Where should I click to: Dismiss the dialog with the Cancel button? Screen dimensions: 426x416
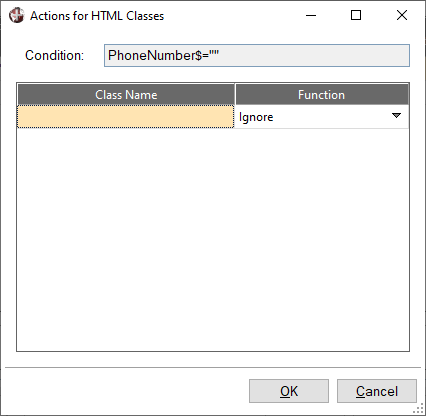point(377,391)
